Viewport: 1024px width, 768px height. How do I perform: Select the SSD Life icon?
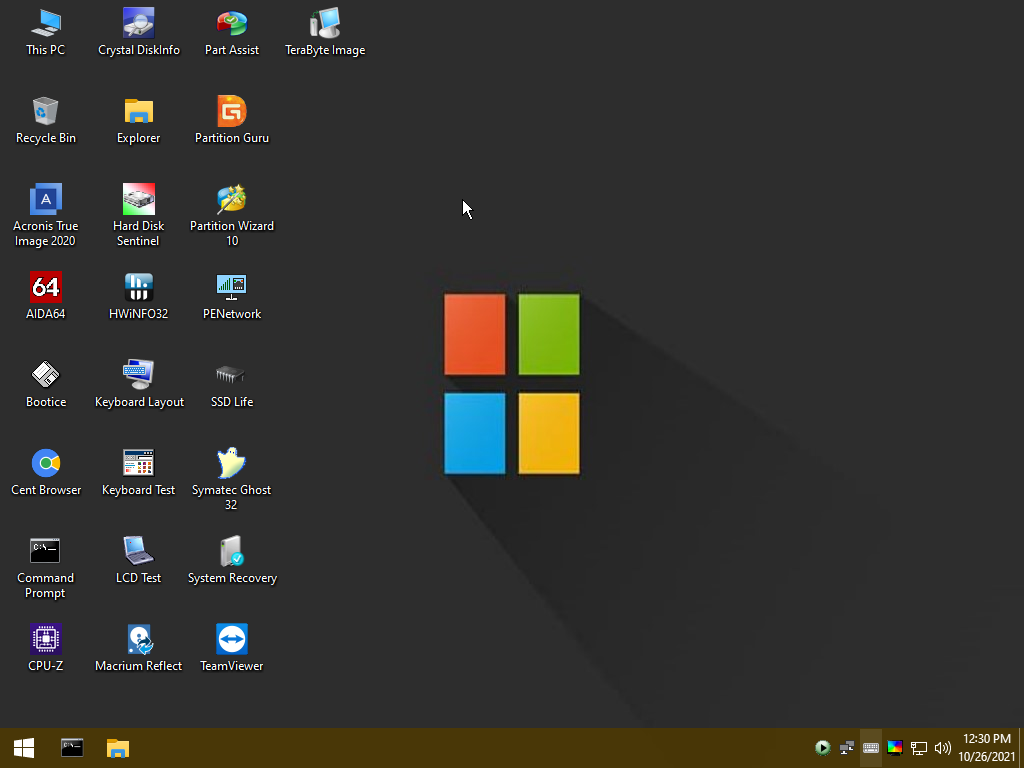point(232,384)
